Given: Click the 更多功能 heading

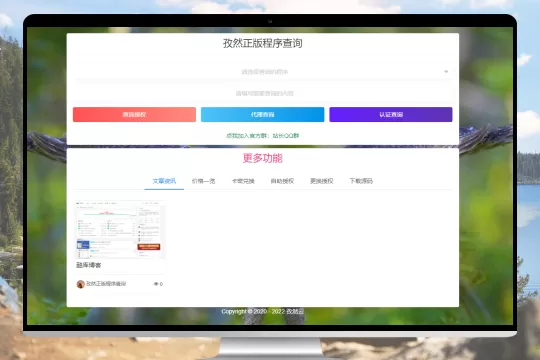Looking at the screenshot, I should point(262,158).
